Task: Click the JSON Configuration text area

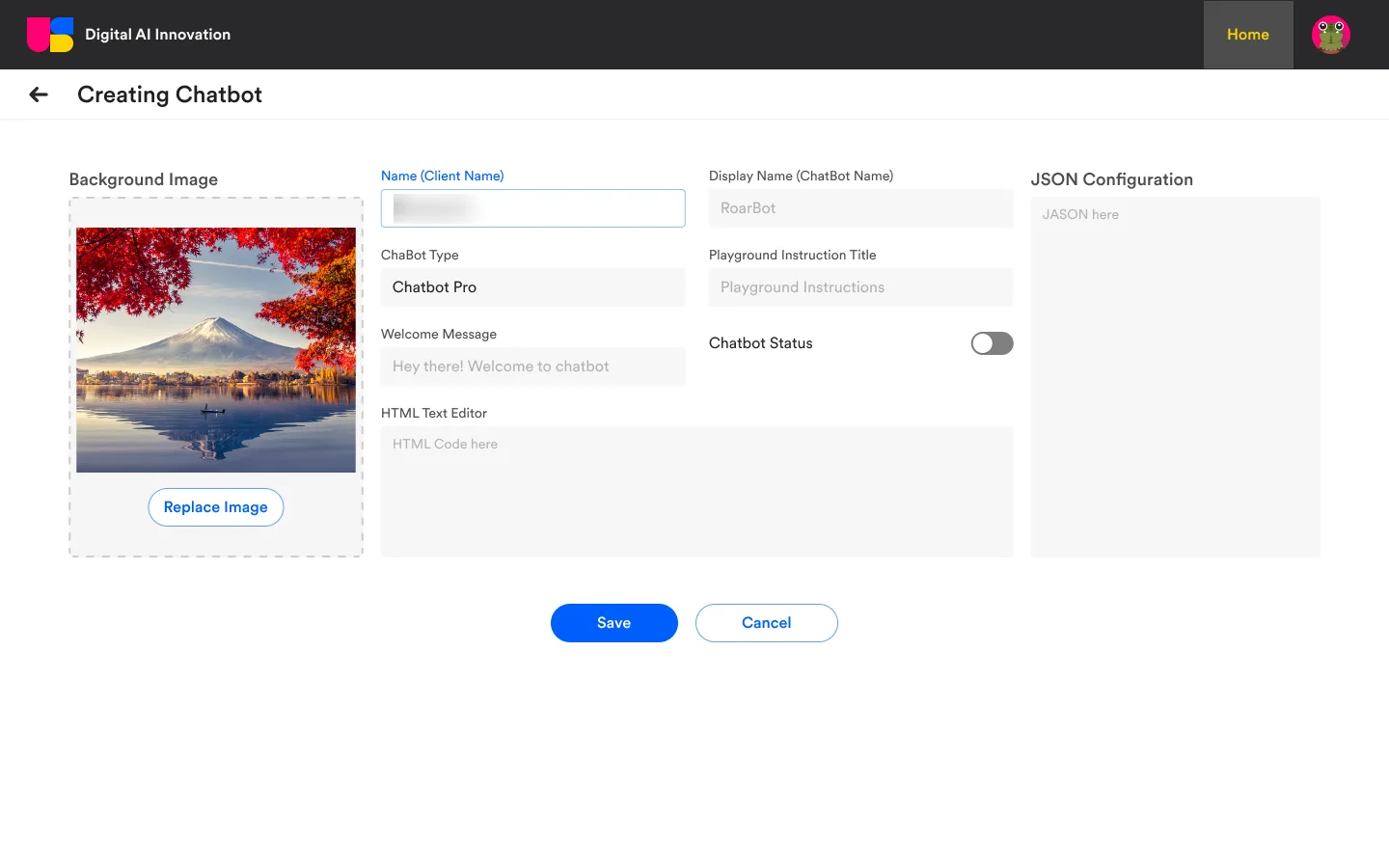Action: [x=1175, y=377]
